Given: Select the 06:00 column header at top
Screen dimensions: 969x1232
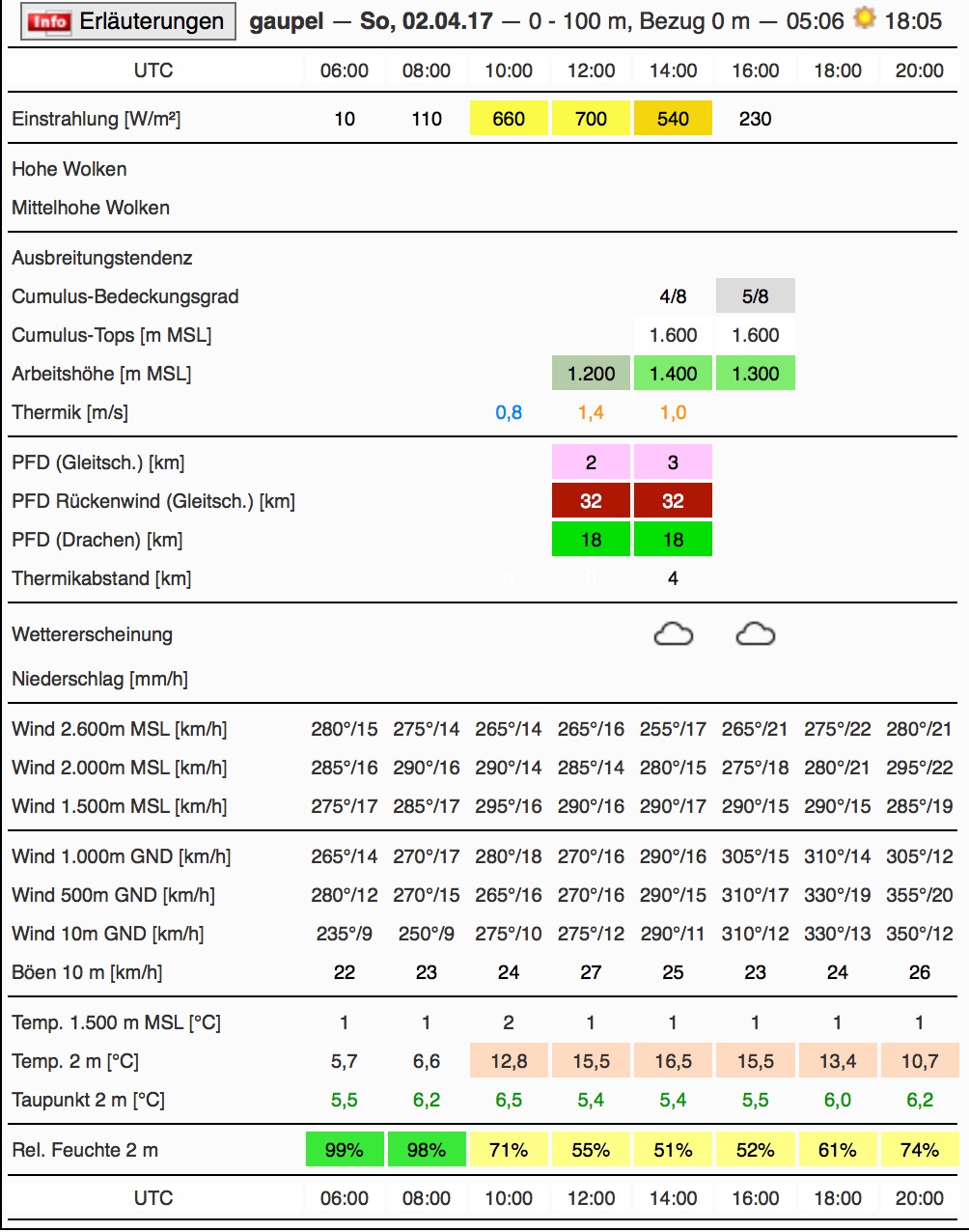Looking at the screenshot, I should point(345,70).
